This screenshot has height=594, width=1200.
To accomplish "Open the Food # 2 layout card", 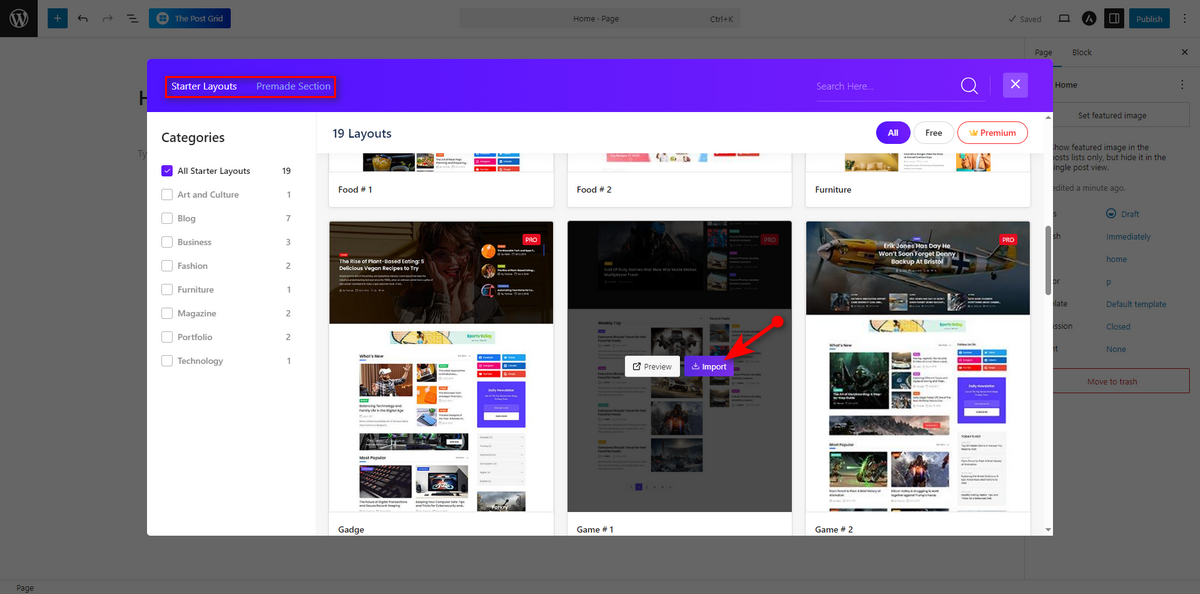I will click(x=680, y=179).
